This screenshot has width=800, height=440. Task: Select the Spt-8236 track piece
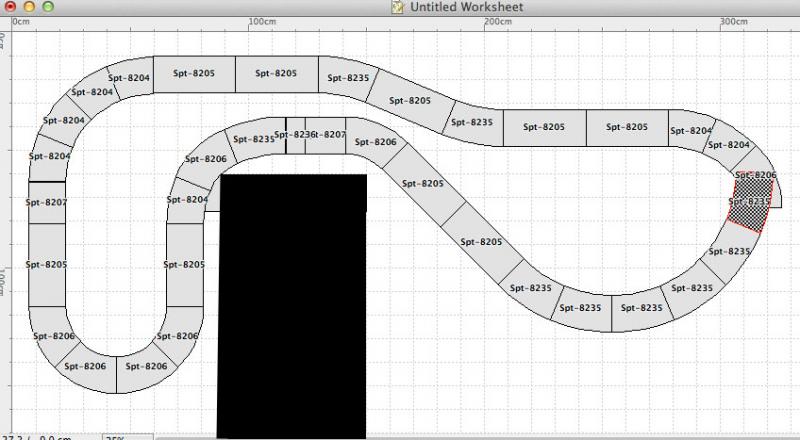pos(294,135)
